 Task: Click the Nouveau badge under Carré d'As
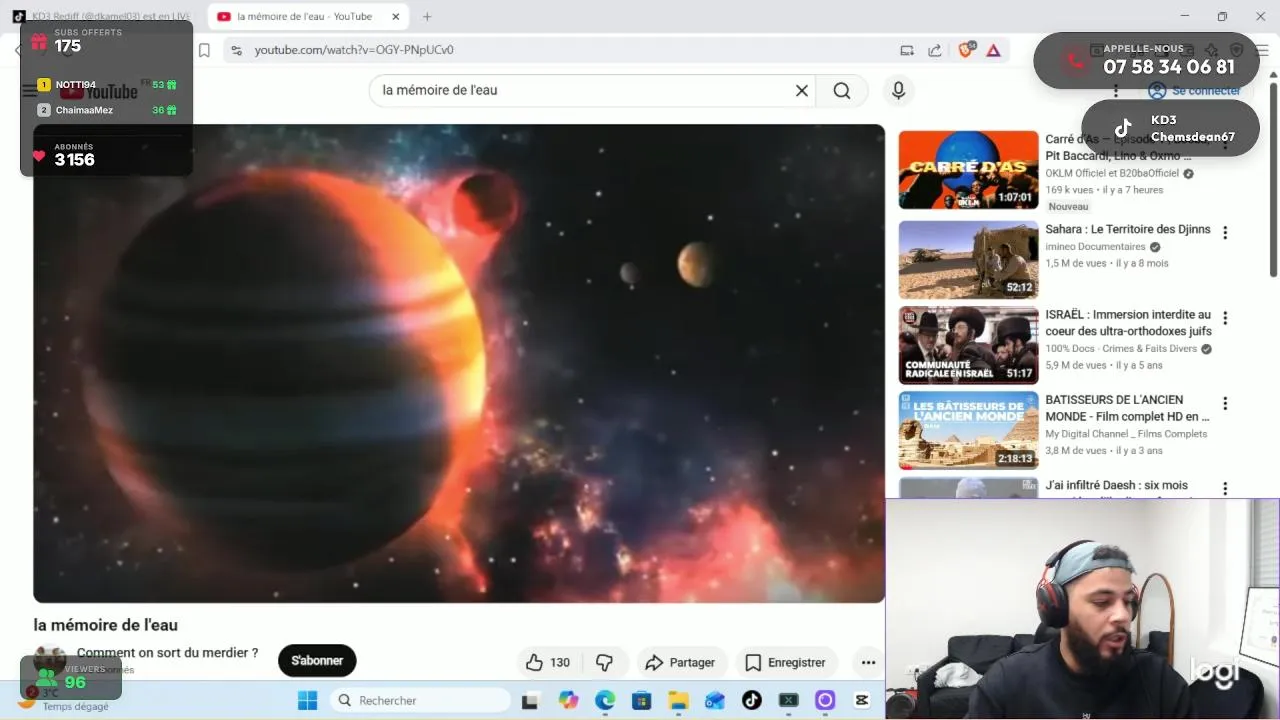(x=1068, y=206)
